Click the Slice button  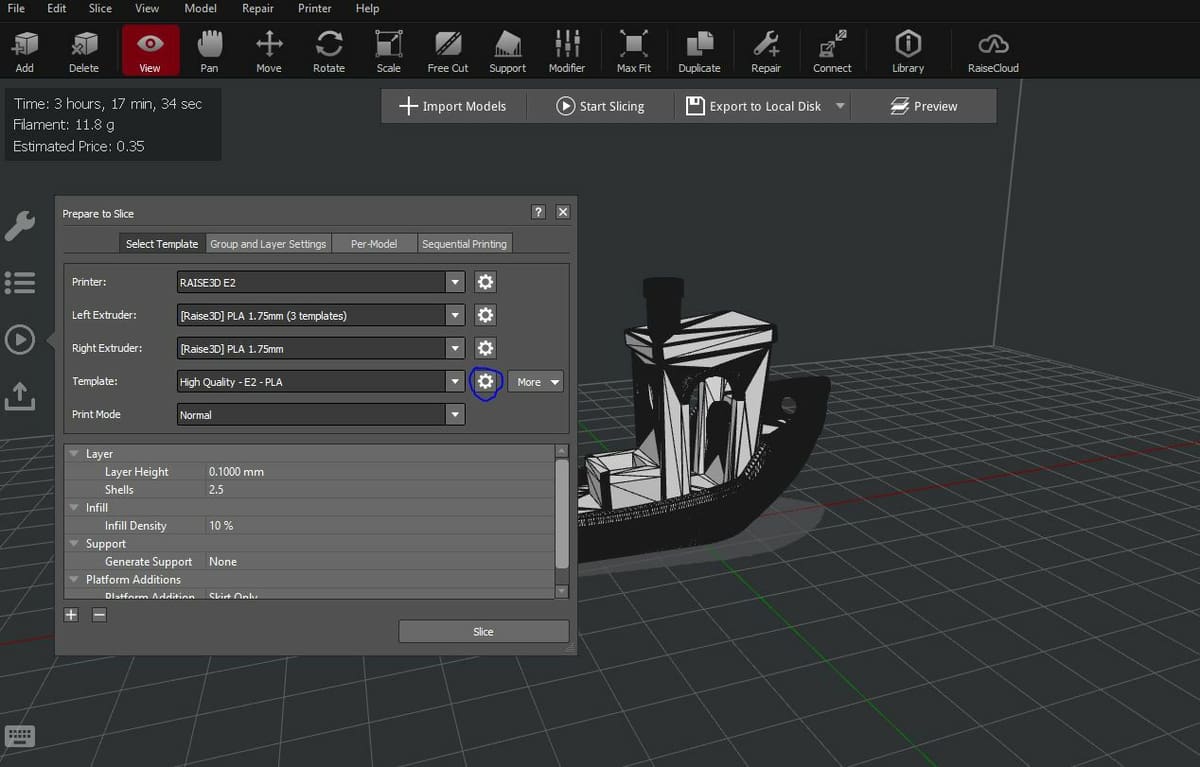coord(483,631)
